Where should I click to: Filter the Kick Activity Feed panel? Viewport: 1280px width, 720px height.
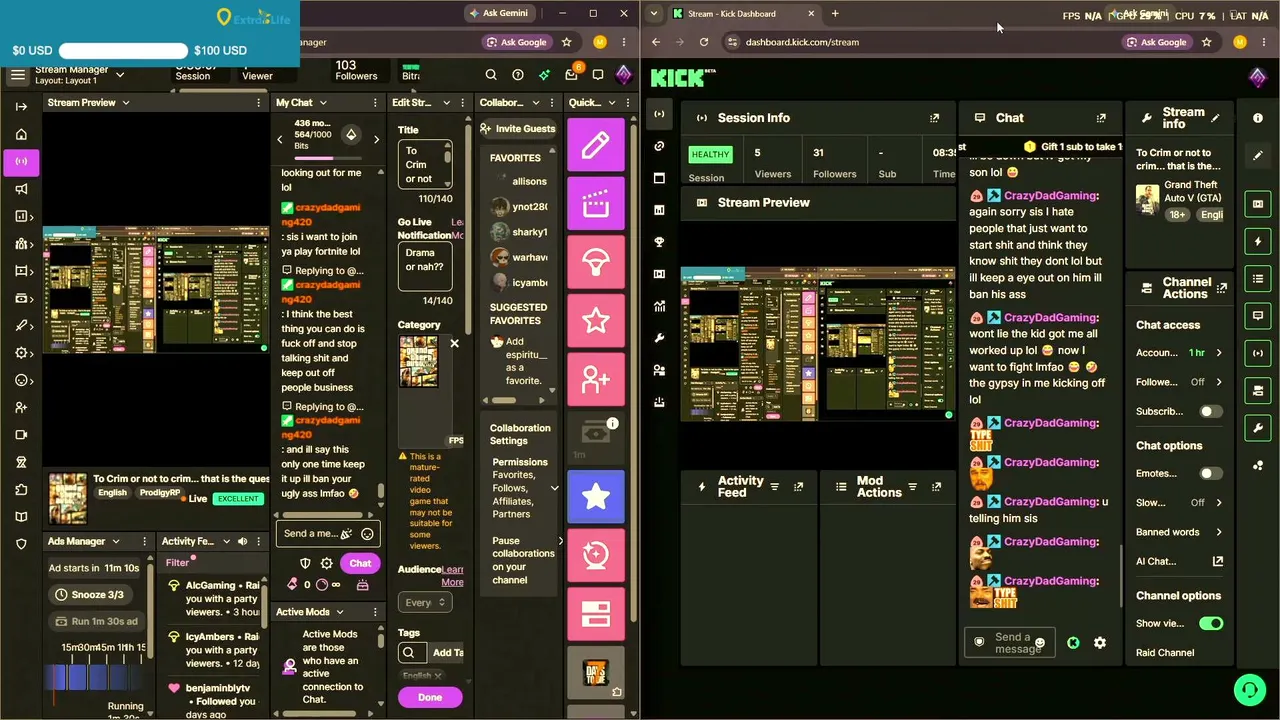(774, 487)
